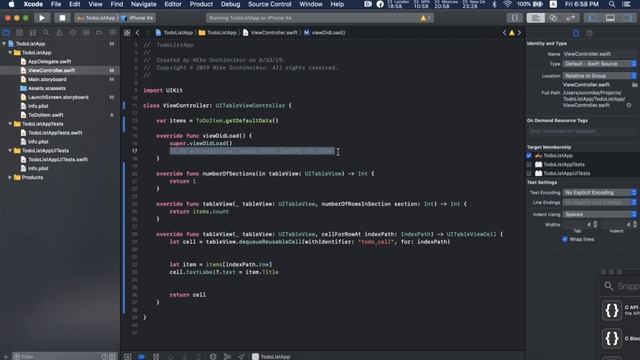
Task: Edit the Name field ViewController.swift
Action: pyautogui.click(x=599, y=54)
